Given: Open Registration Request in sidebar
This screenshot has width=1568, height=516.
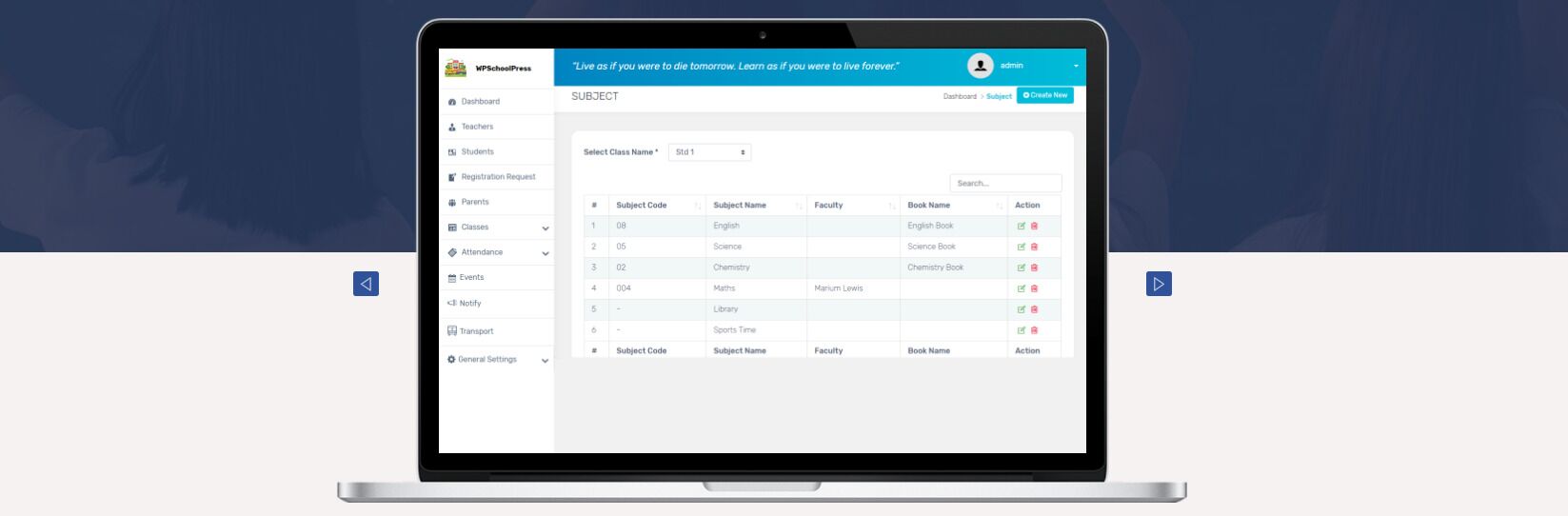Looking at the screenshot, I should [496, 177].
